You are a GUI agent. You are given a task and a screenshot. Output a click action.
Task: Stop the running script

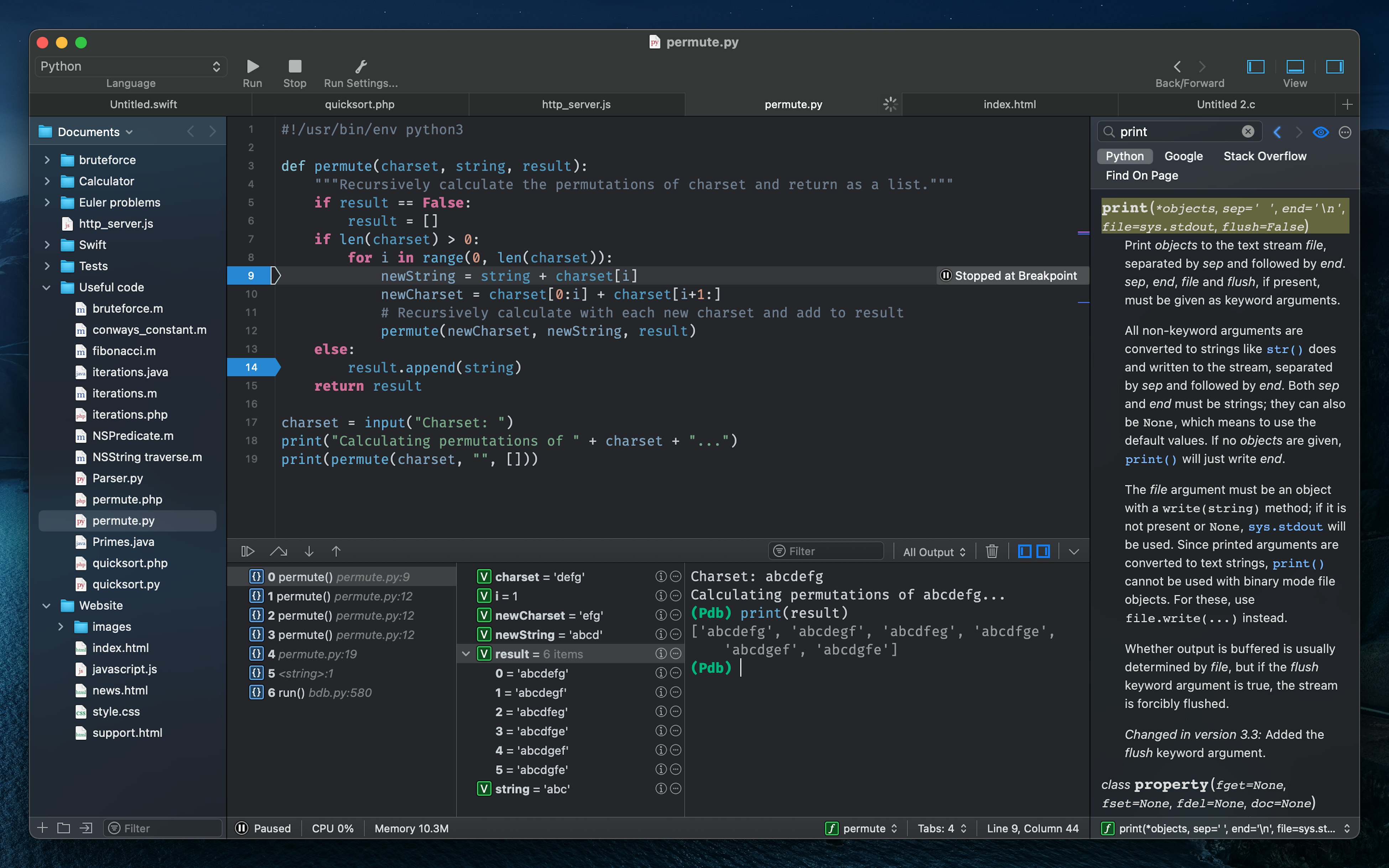294,66
